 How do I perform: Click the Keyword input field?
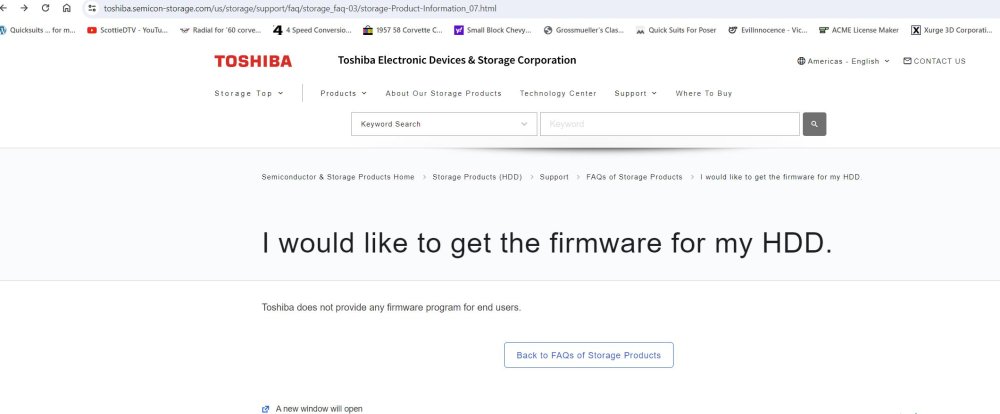[670, 124]
